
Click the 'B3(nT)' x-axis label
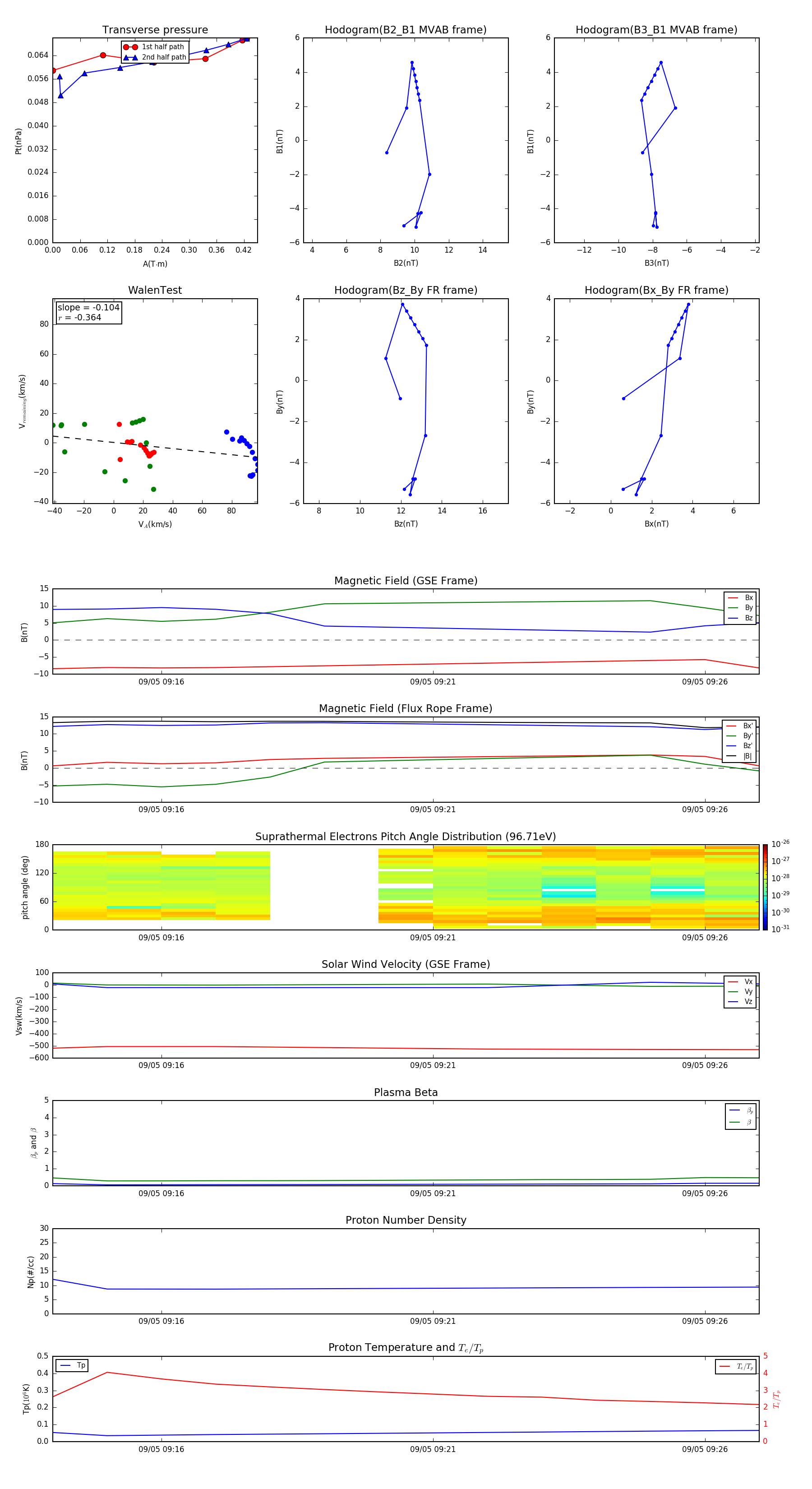pos(656,263)
